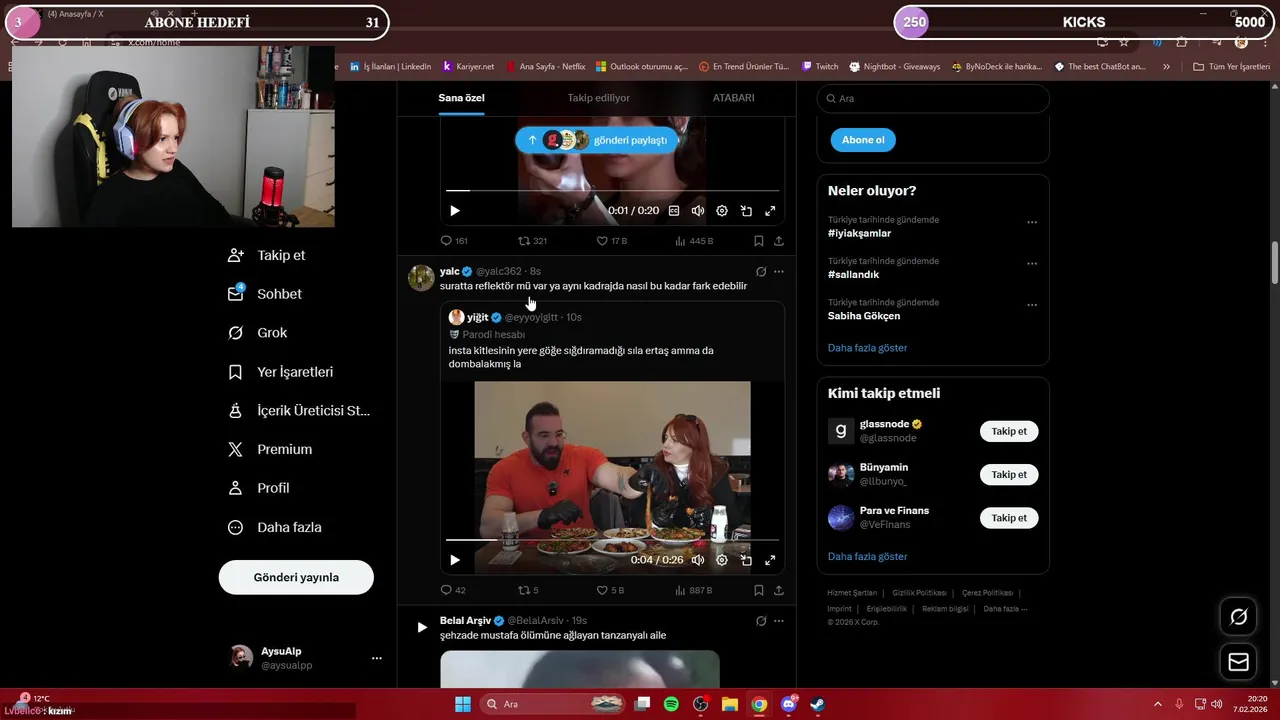Open picture-in-picture on the 0:26 video

click(746, 560)
